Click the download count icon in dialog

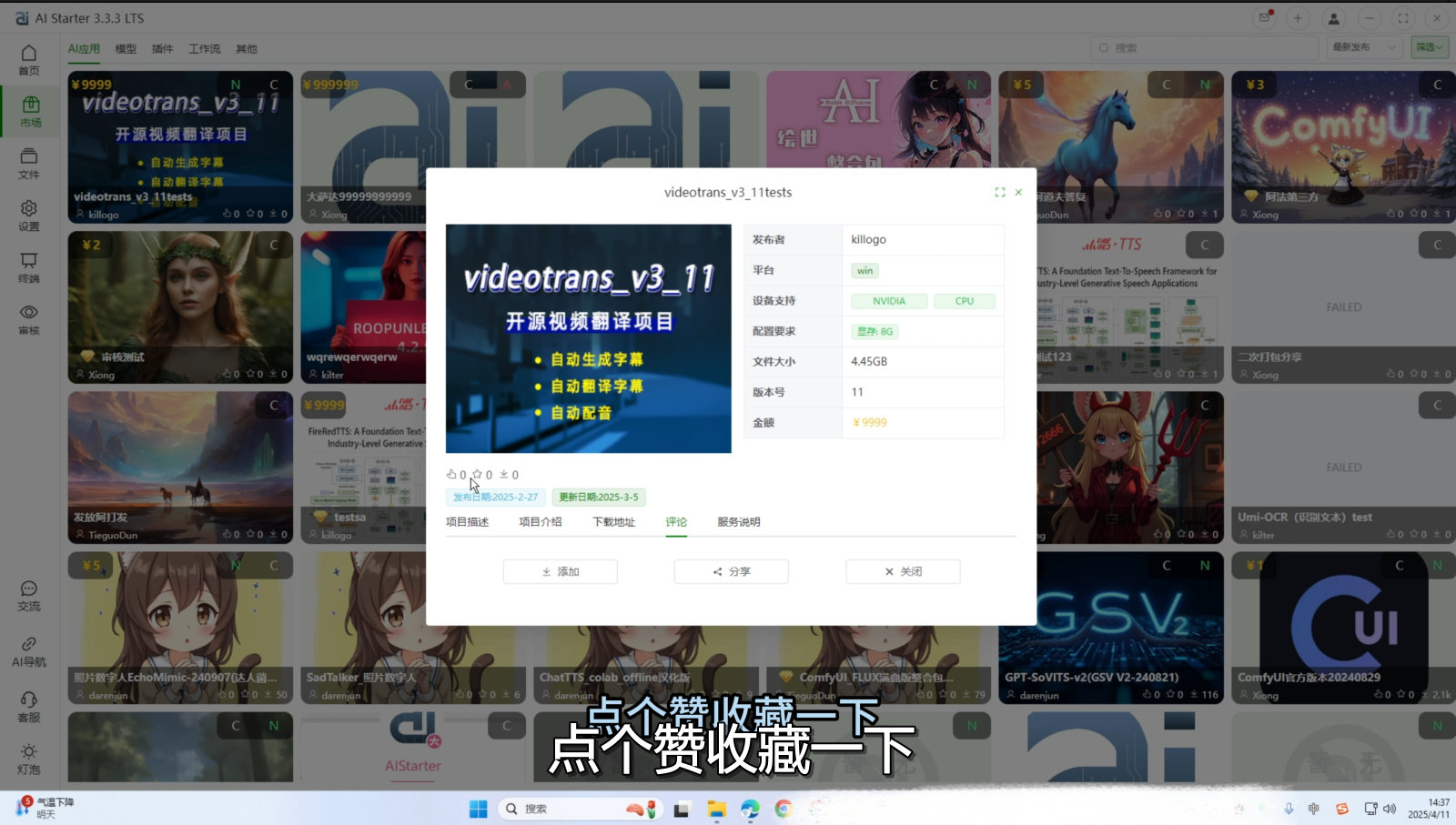(503, 474)
